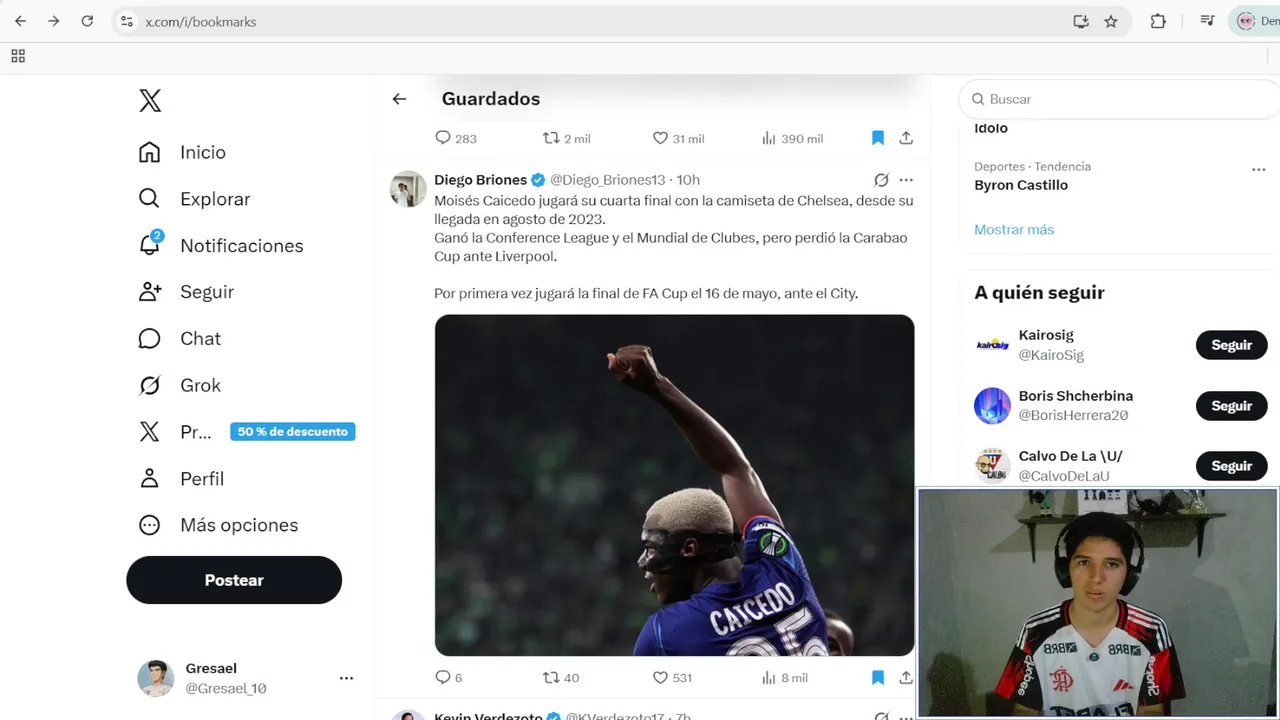Share Diego Briones post
Image resolution: width=1280 pixels, height=720 pixels.
click(906, 677)
